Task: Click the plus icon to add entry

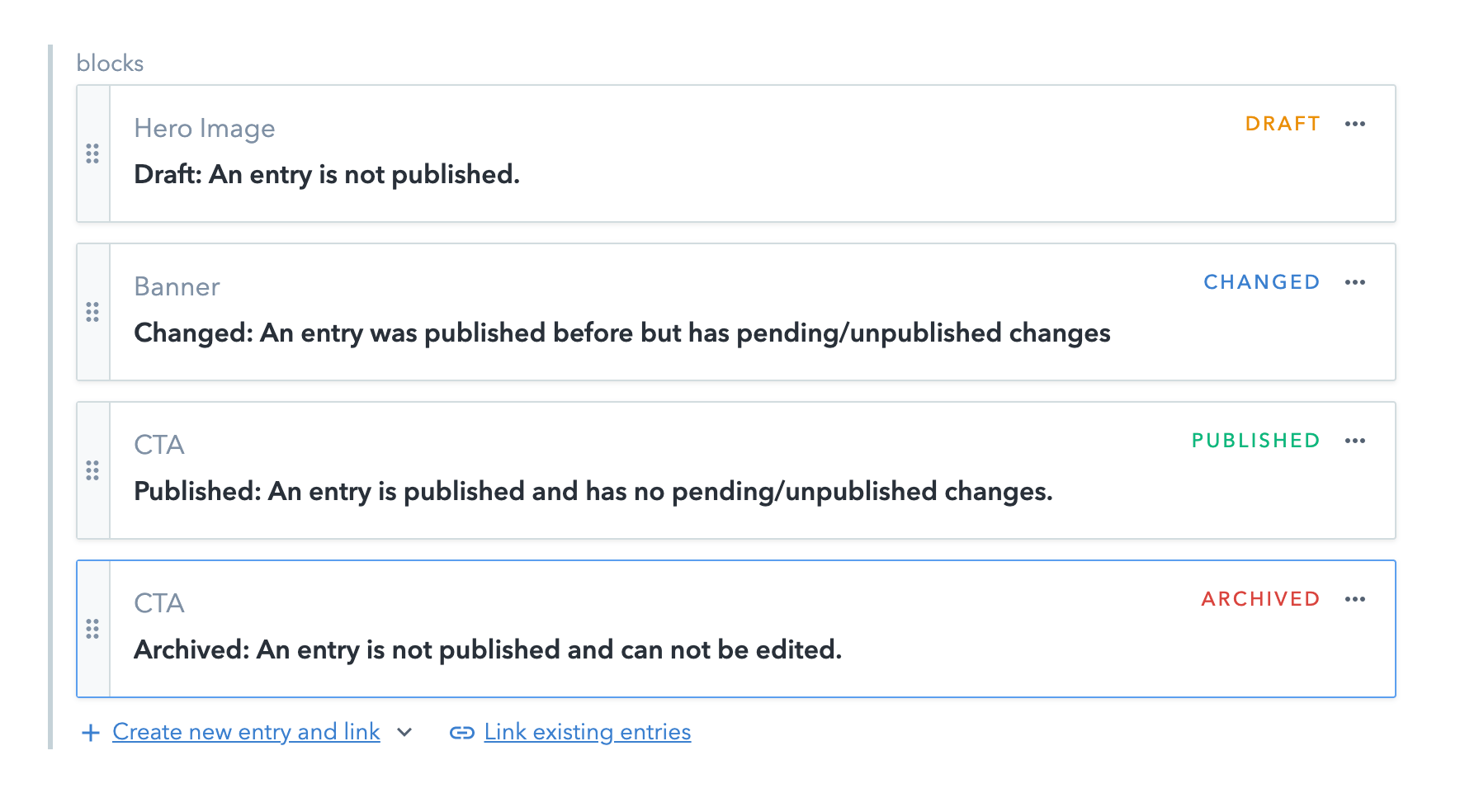Action: [91, 732]
